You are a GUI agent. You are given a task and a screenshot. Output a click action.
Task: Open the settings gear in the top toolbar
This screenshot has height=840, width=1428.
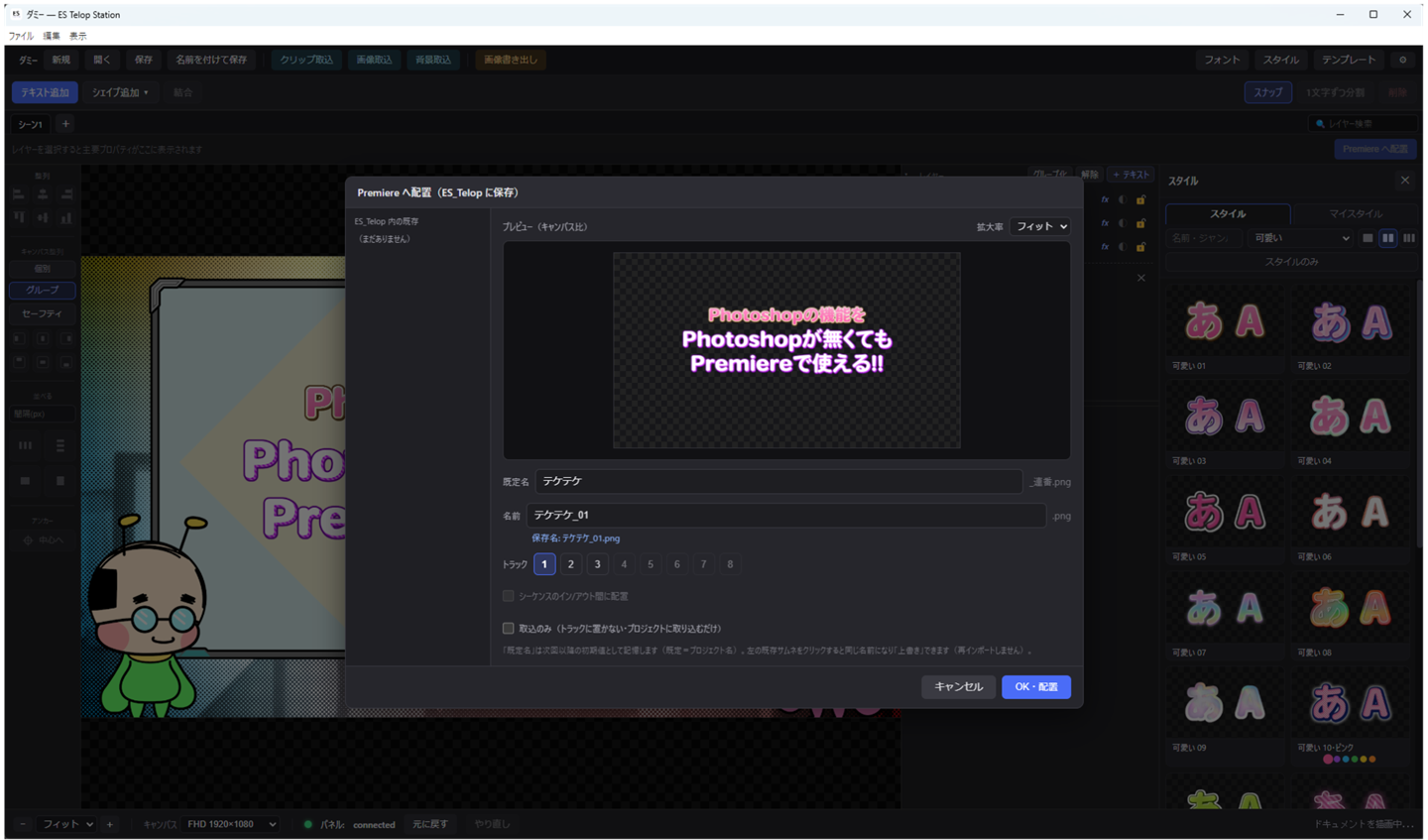coord(1402,60)
